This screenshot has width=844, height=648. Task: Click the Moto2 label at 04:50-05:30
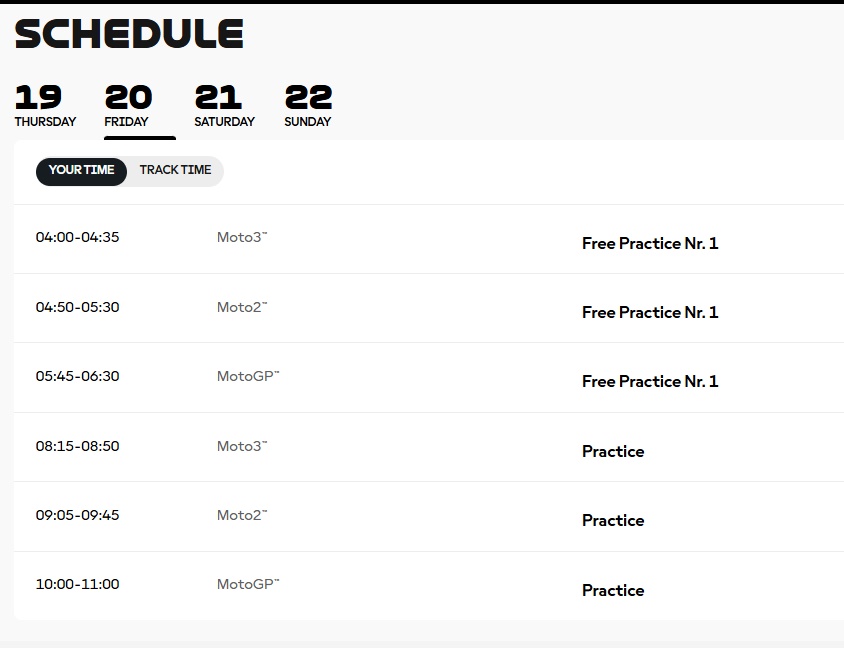(x=242, y=307)
